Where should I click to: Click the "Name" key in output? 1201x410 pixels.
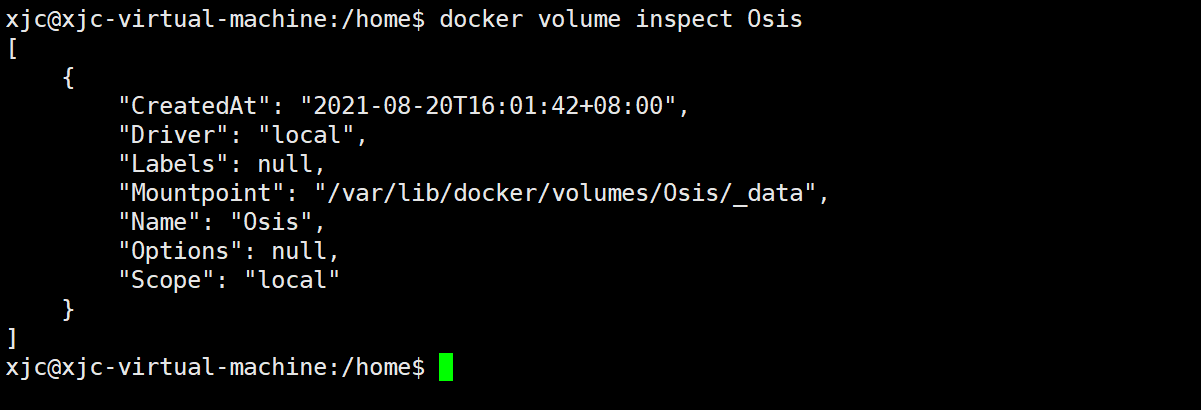[161, 222]
